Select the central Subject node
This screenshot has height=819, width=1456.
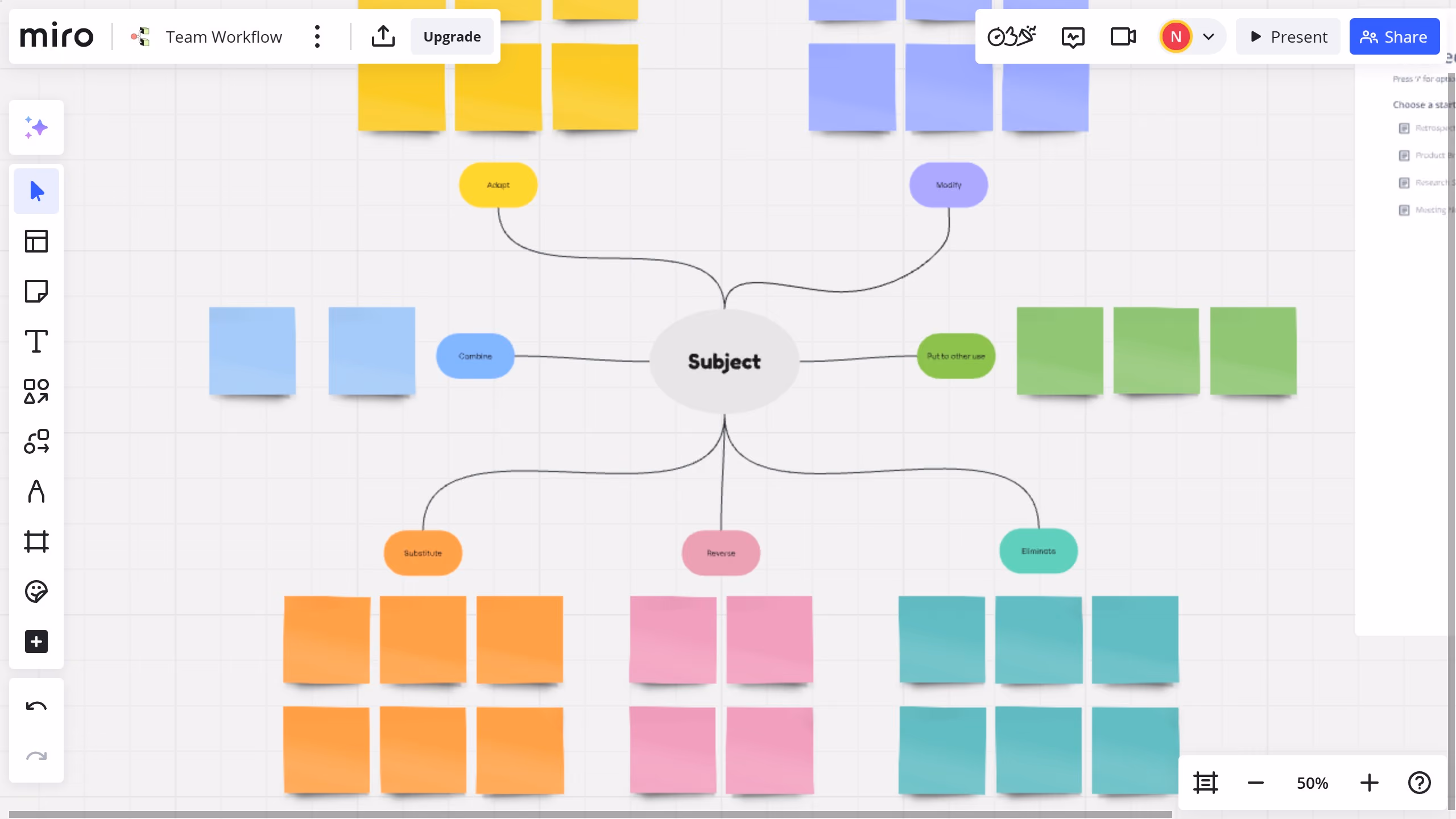click(724, 361)
